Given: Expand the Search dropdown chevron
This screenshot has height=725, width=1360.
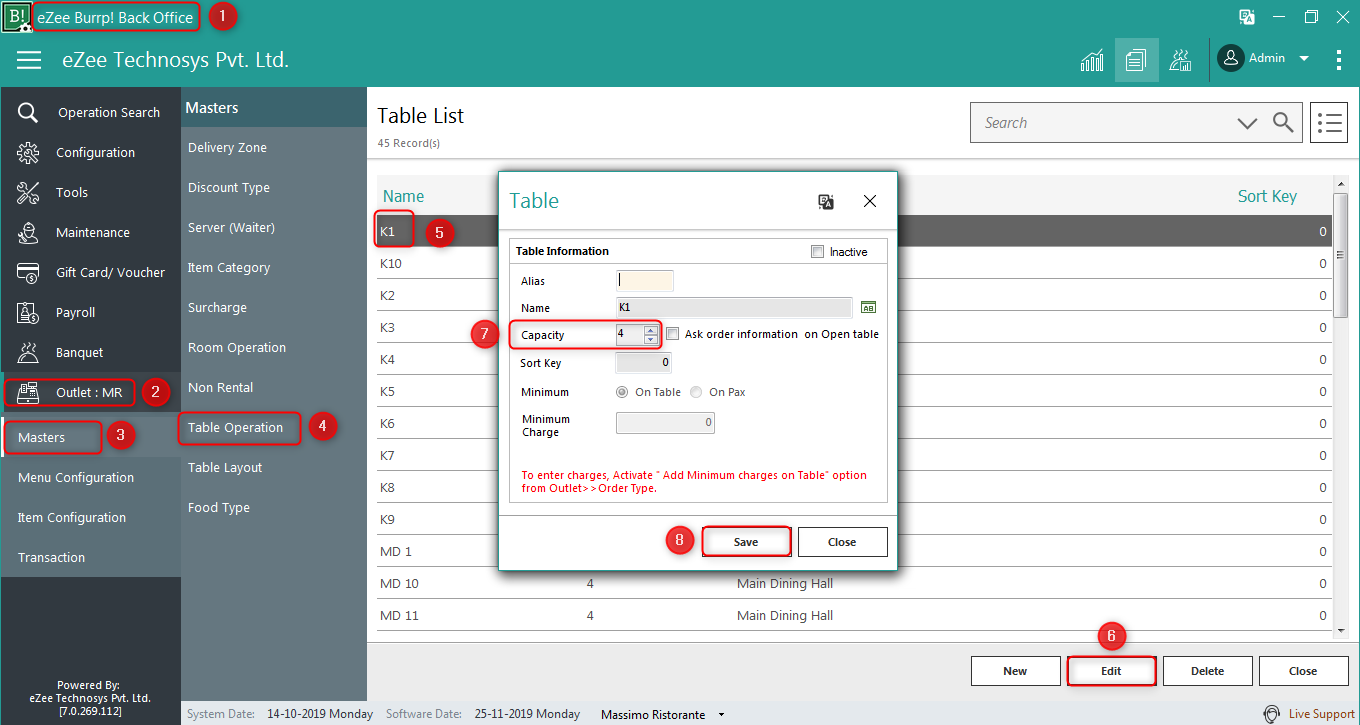Looking at the screenshot, I should click(1247, 123).
